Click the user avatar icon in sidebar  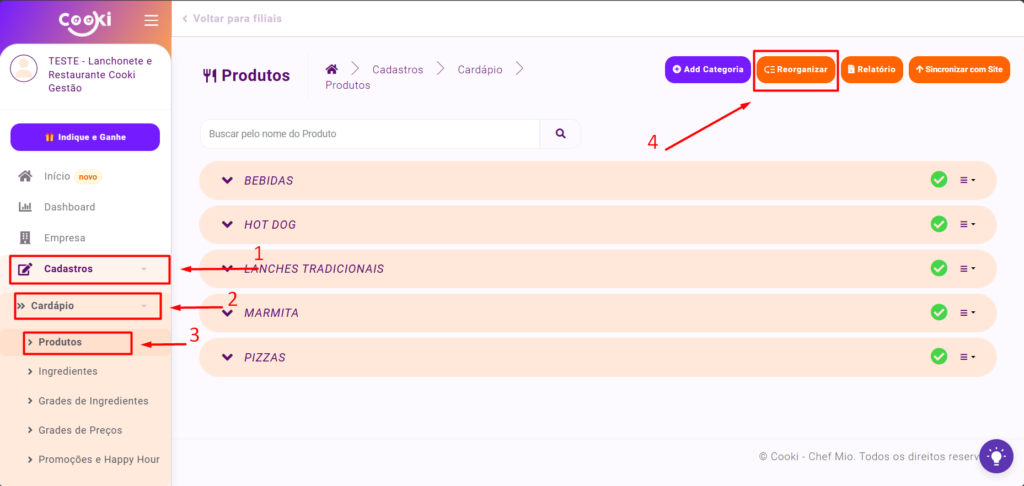24,69
